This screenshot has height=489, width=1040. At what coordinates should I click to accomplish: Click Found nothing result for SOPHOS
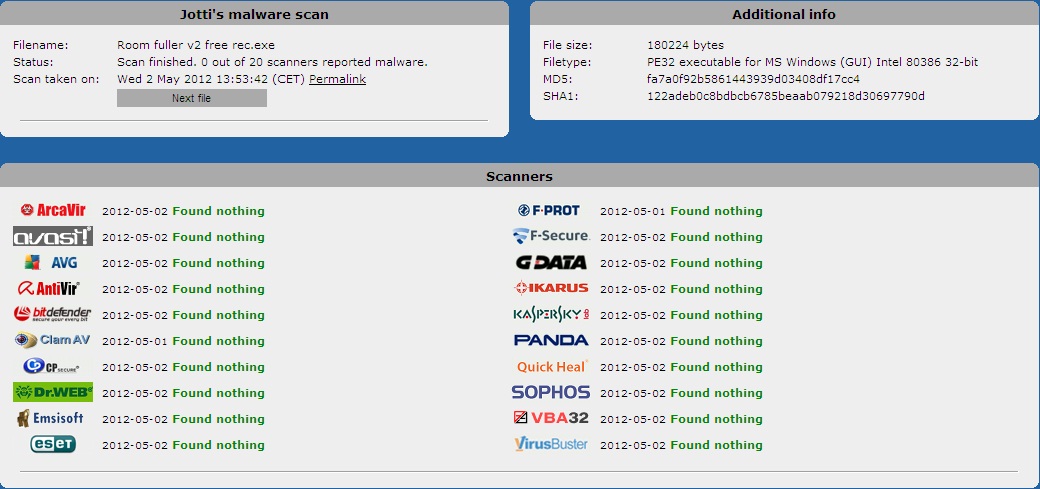tap(716, 393)
